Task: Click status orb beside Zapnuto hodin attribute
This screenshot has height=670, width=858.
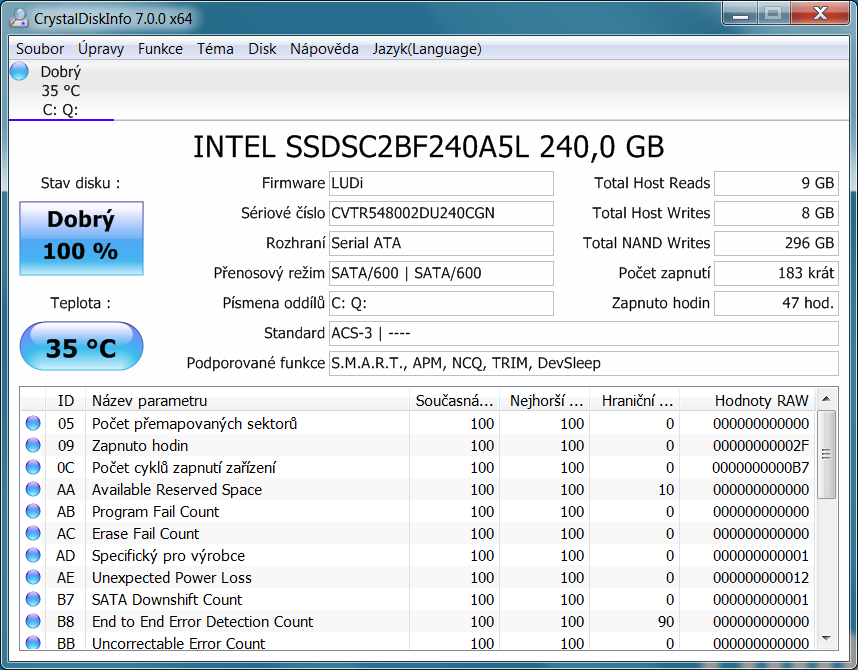Action: 33,446
